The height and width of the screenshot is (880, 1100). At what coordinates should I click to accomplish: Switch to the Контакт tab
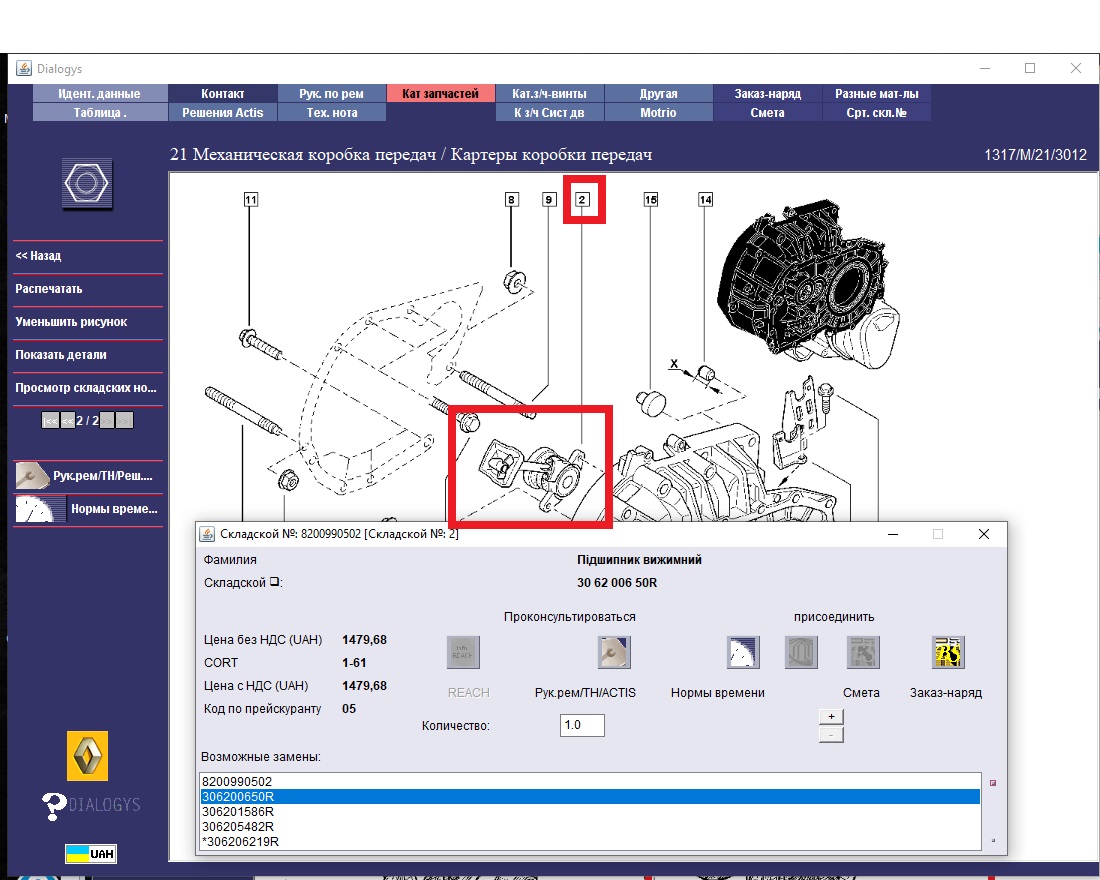coord(222,93)
